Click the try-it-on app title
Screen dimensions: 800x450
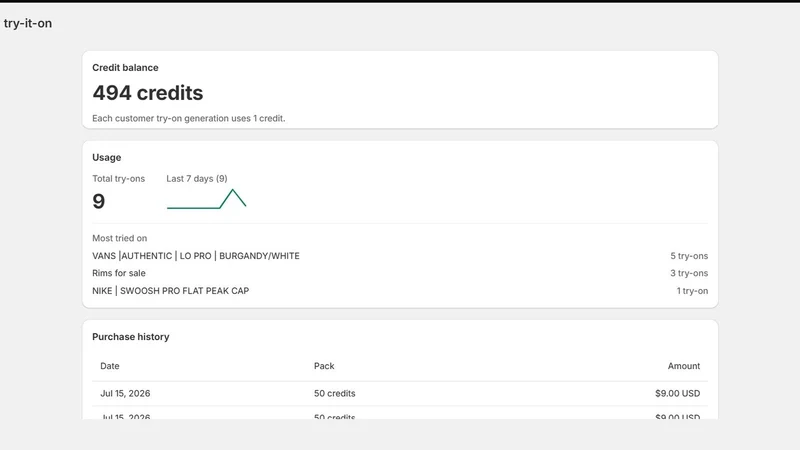point(28,23)
